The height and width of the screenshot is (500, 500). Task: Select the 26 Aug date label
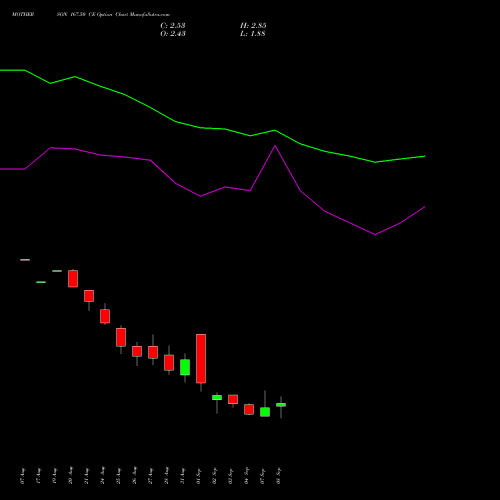134,476
